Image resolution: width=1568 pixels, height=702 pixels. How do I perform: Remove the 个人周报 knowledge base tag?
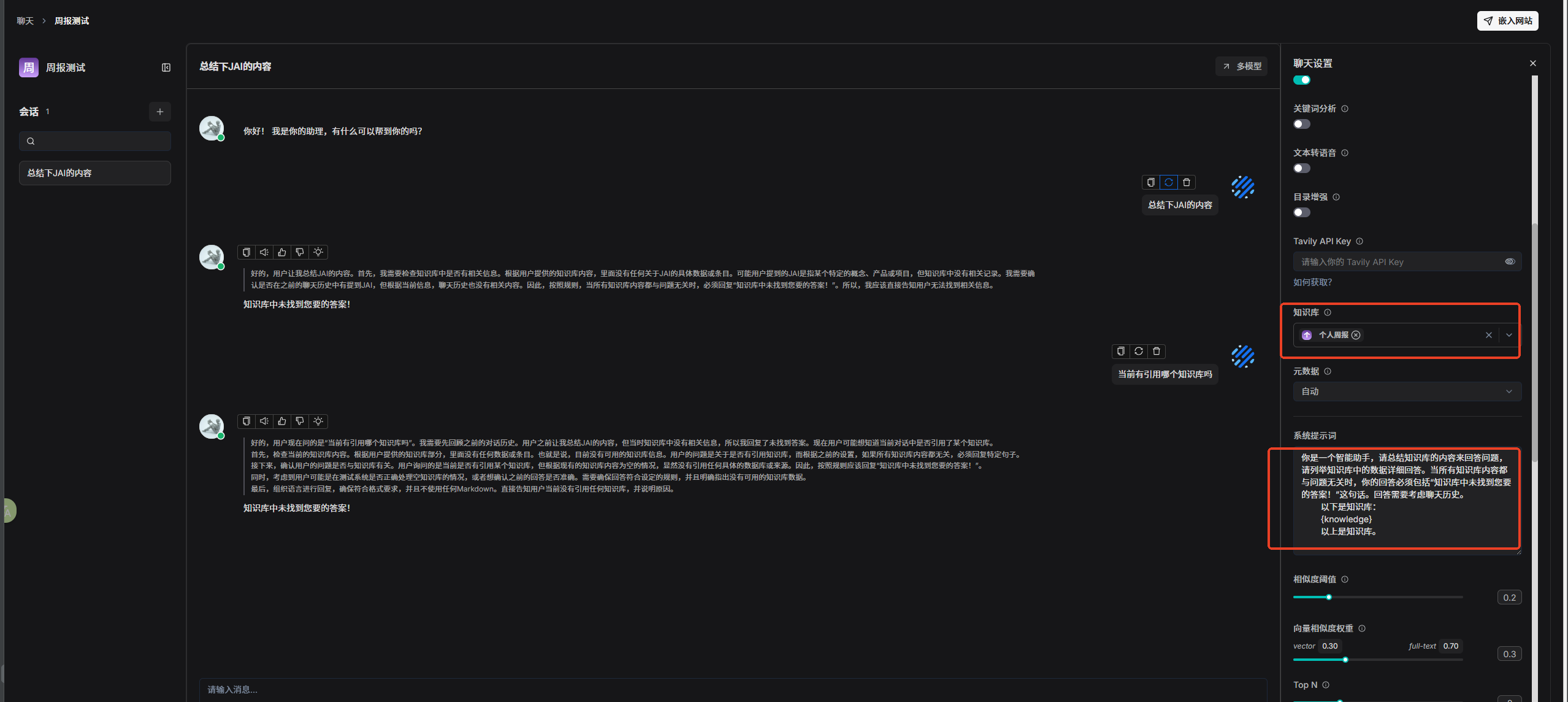point(1356,336)
